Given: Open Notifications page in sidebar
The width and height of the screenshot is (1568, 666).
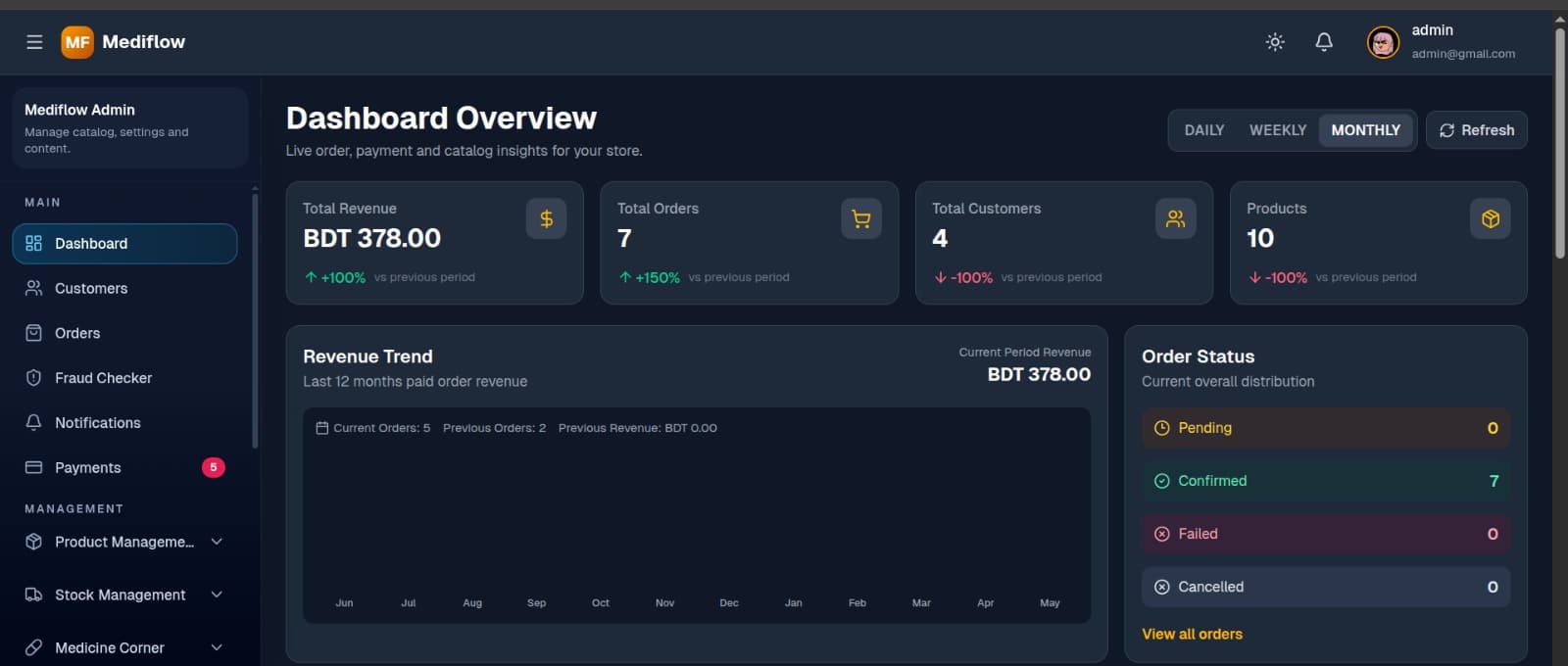Looking at the screenshot, I should click(124, 422).
